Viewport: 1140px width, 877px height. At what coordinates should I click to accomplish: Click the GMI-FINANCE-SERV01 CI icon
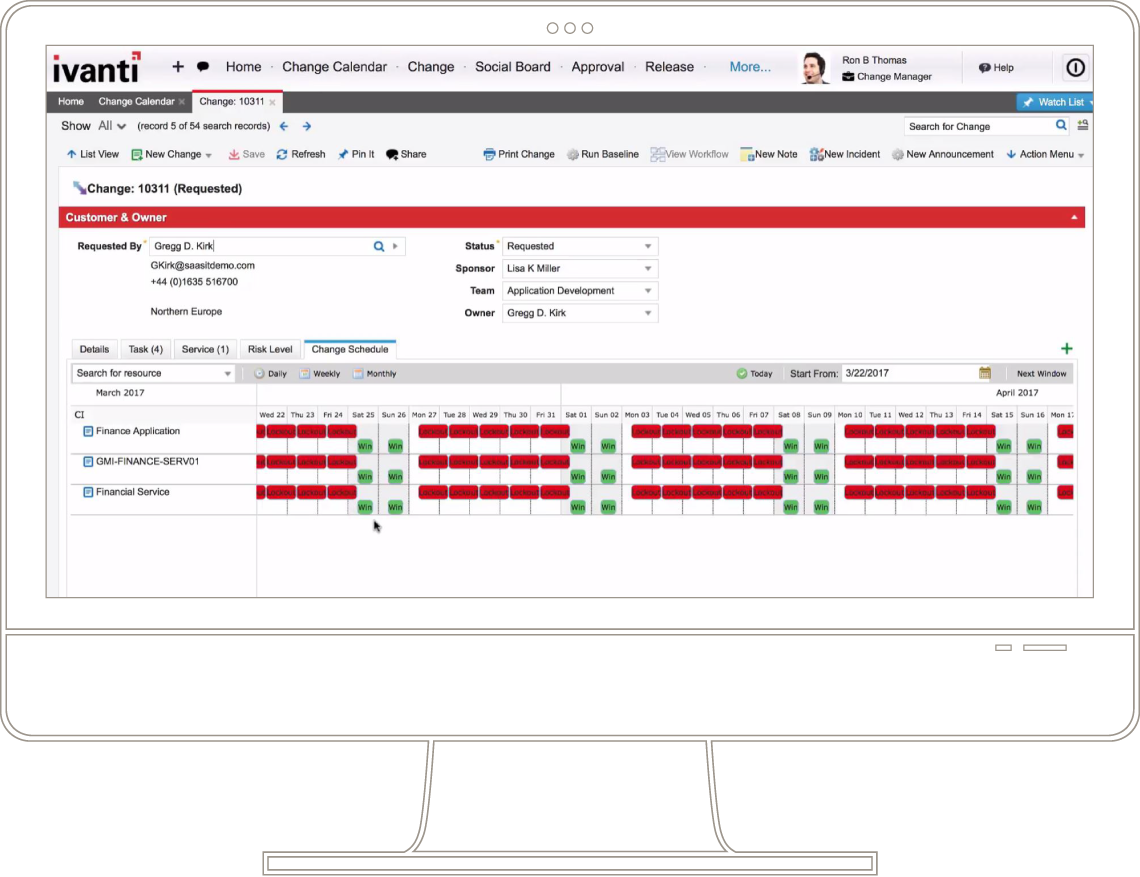88,462
